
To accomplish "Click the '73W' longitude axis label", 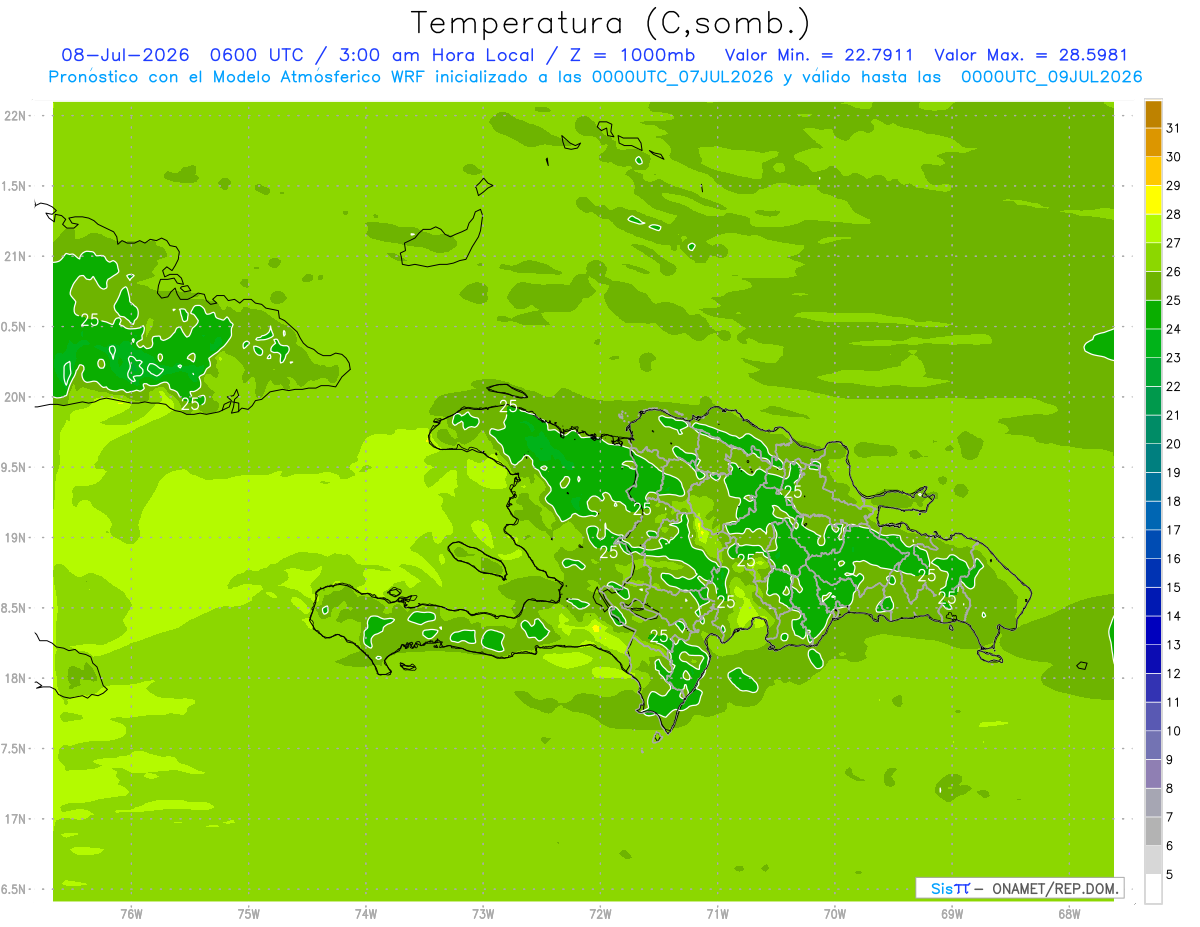I will click(483, 914).
